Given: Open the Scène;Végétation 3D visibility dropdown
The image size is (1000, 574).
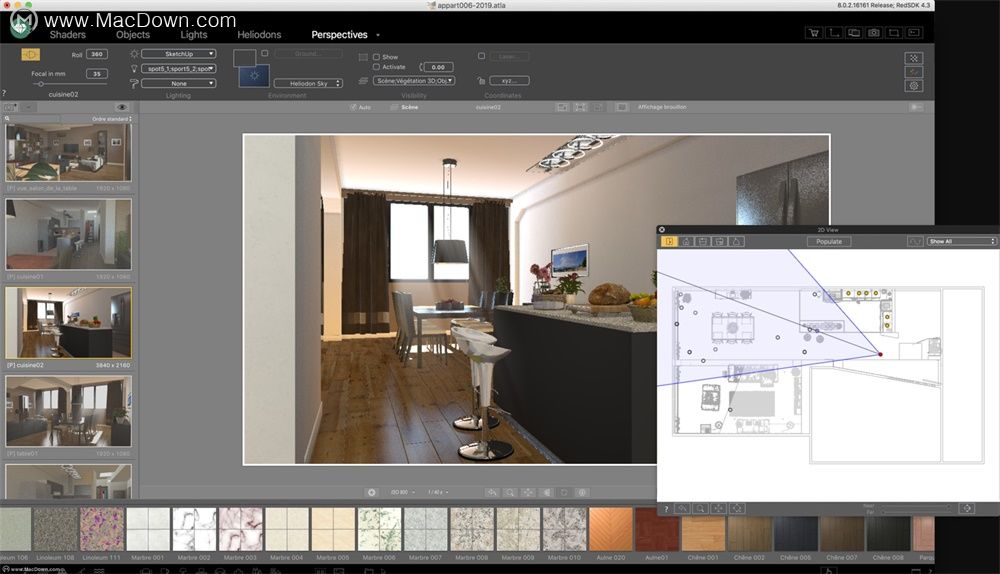Looking at the screenshot, I should 414,80.
